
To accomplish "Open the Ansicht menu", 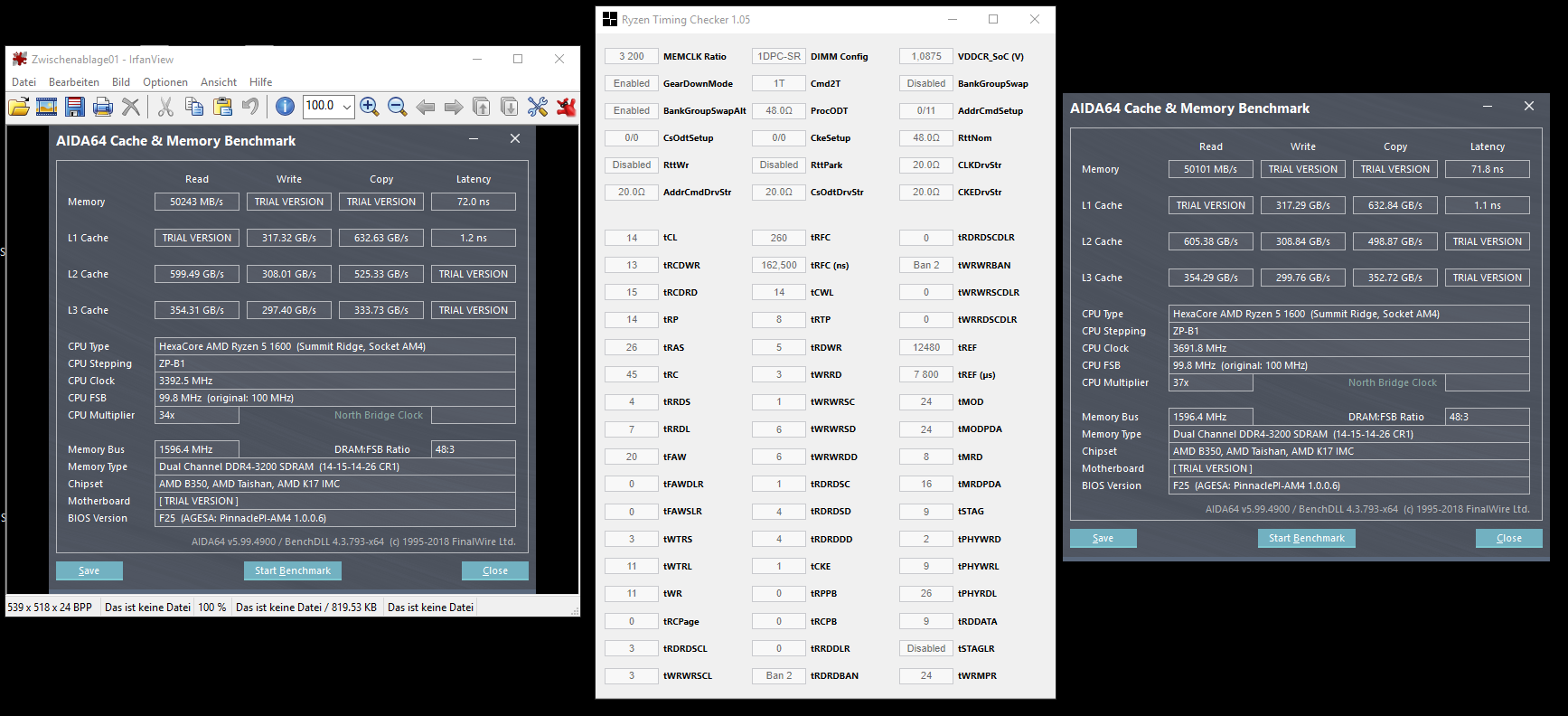I will [x=219, y=81].
